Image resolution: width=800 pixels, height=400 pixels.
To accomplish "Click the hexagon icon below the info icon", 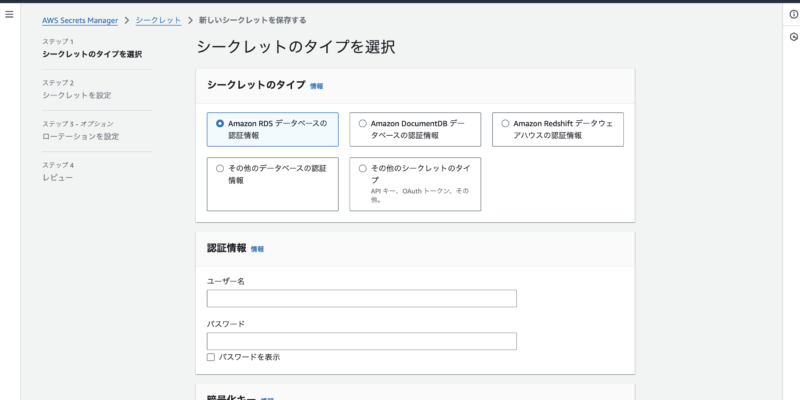I will coord(793,37).
